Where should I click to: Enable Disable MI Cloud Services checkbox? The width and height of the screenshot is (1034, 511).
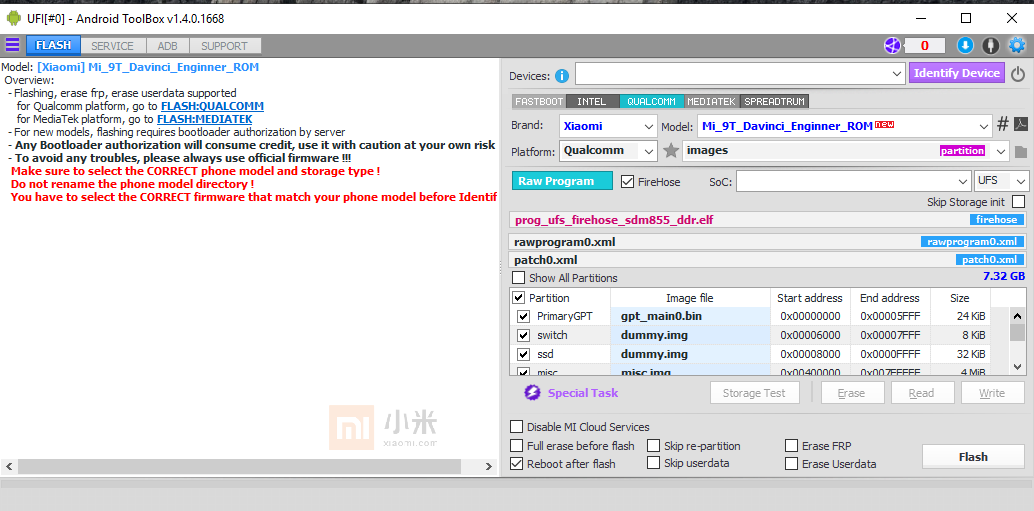(516, 427)
